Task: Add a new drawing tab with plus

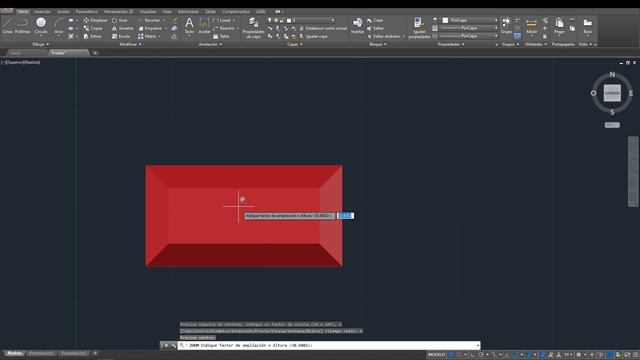Action: 95,53
